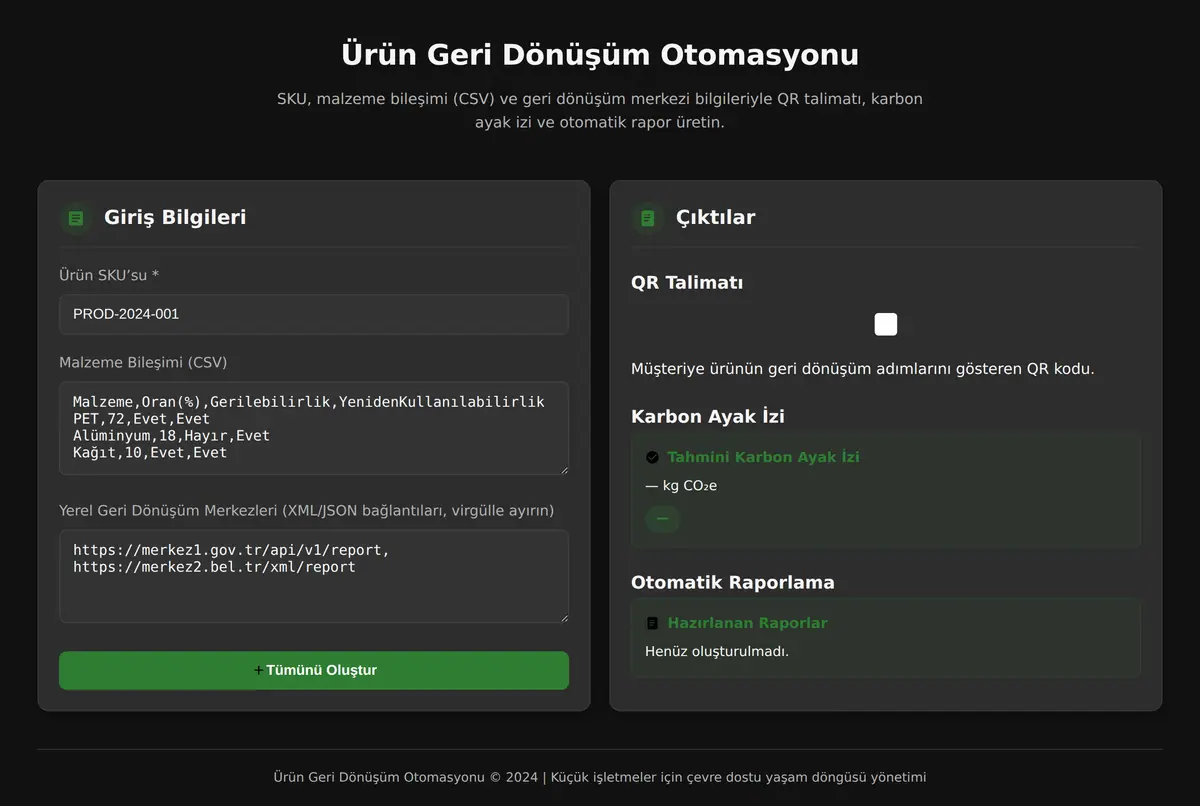Image resolution: width=1200 pixels, height=806 pixels.
Task: Click into the Malzeme Bileşimi CSV textarea
Action: coord(314,428)
